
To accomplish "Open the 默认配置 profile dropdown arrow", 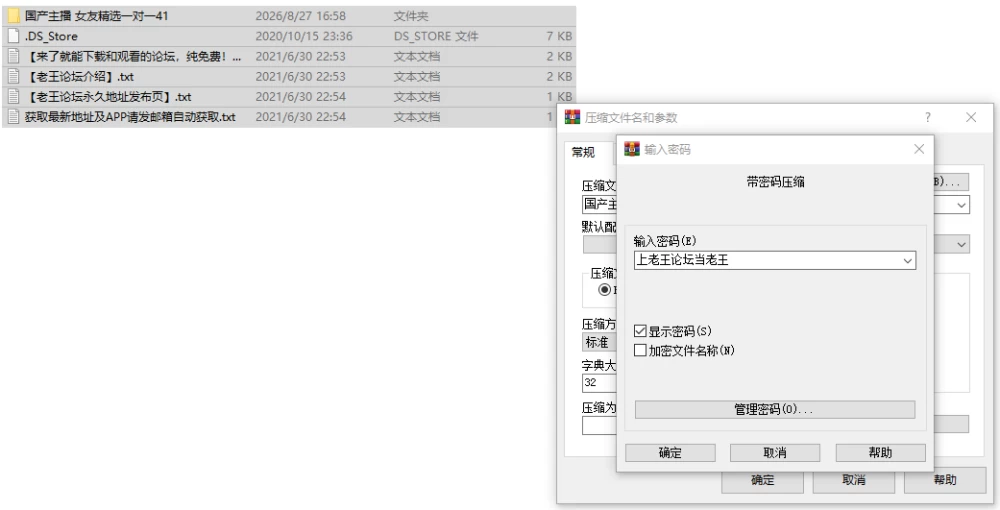I will (x=961, y=245).
